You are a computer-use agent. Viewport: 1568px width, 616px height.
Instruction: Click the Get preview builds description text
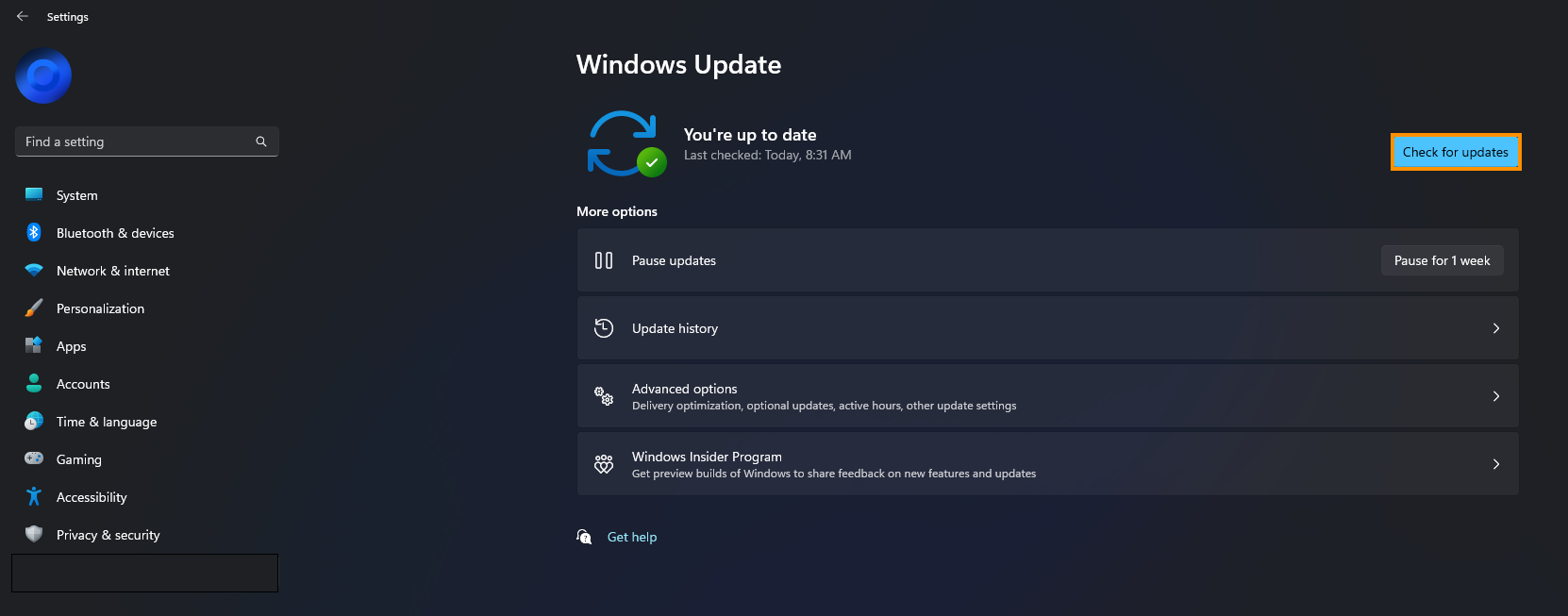click(834, 474)
